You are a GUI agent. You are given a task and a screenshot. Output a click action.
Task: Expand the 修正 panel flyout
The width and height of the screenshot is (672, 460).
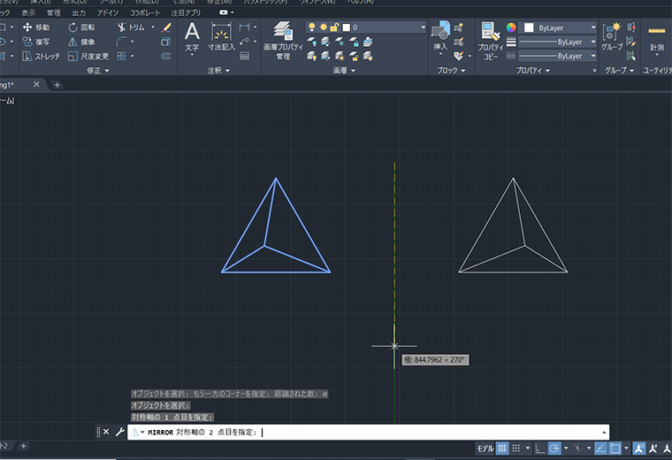coord(100,71)
